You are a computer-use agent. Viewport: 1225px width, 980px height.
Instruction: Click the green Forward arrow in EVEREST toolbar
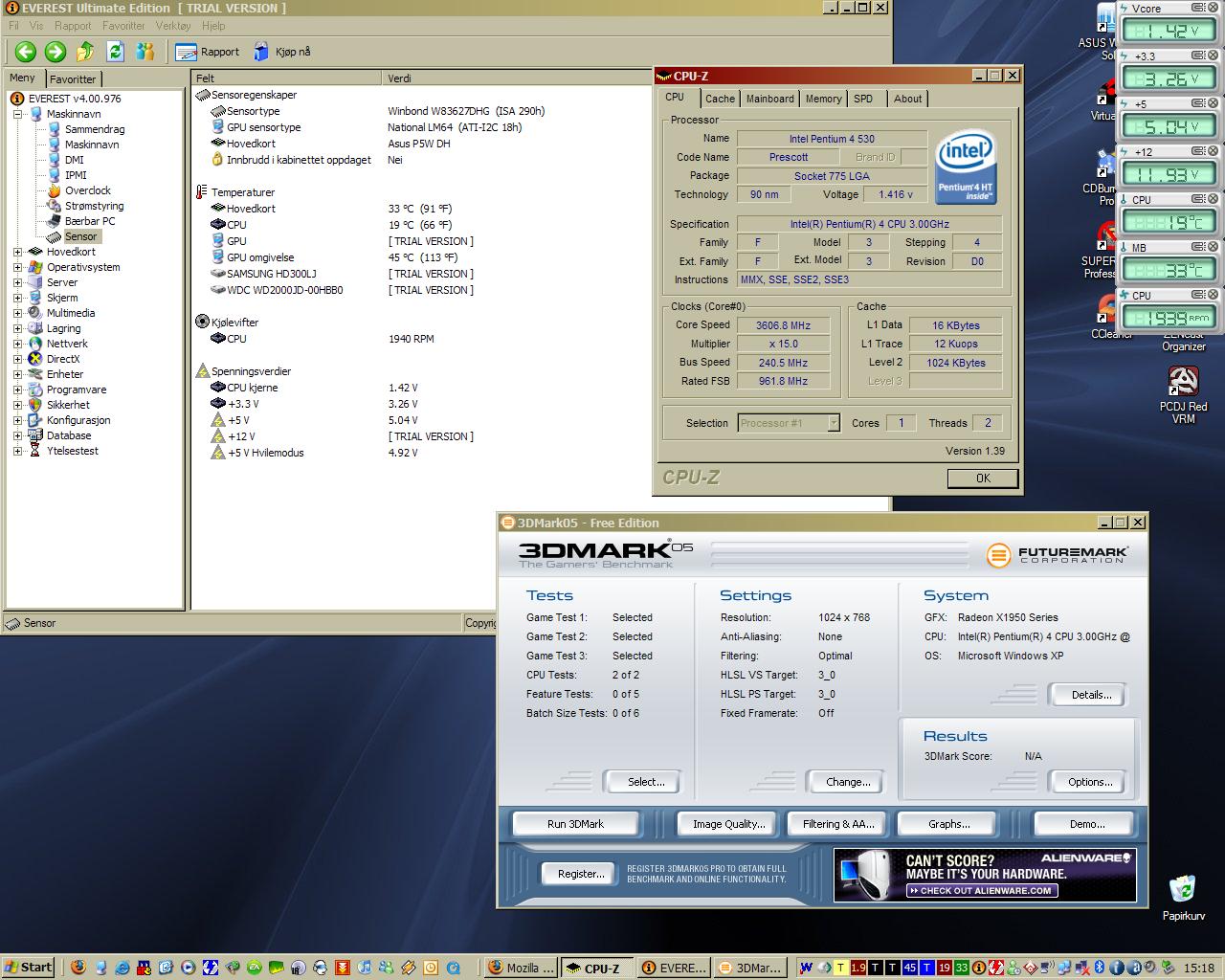[x=56, y=52]
